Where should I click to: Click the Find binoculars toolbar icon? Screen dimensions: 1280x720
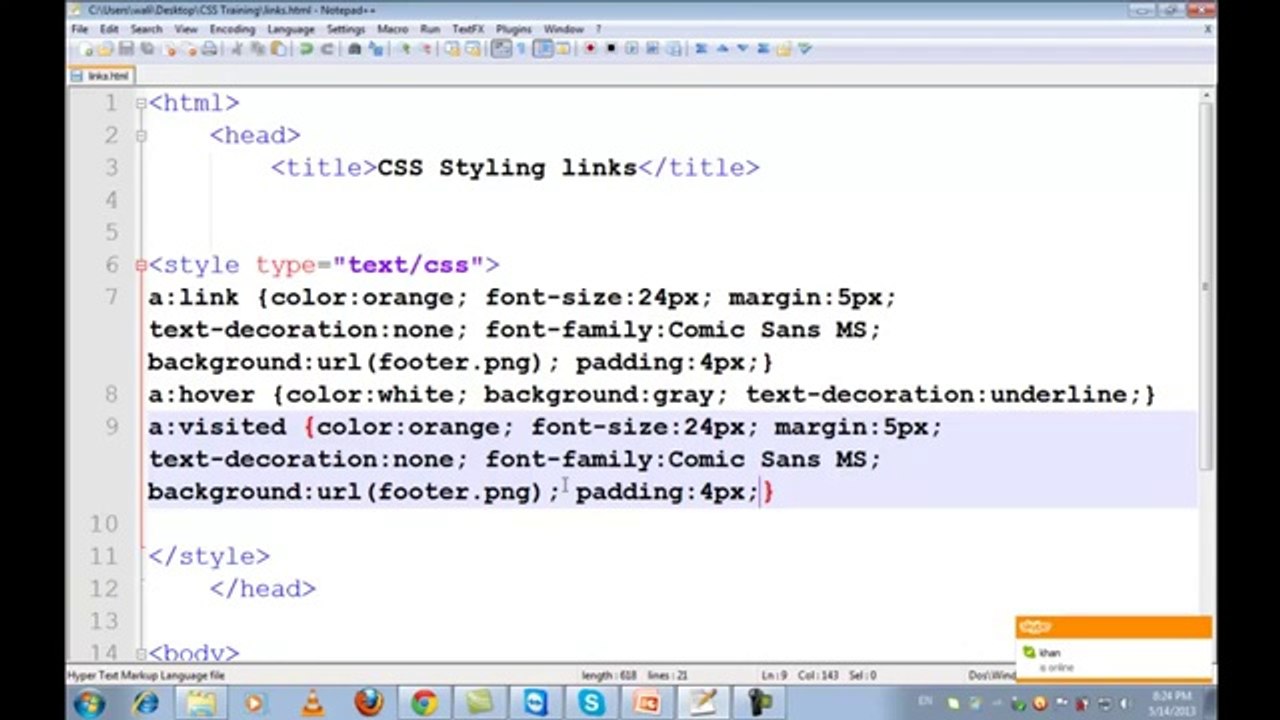click(x=355, y=49)
